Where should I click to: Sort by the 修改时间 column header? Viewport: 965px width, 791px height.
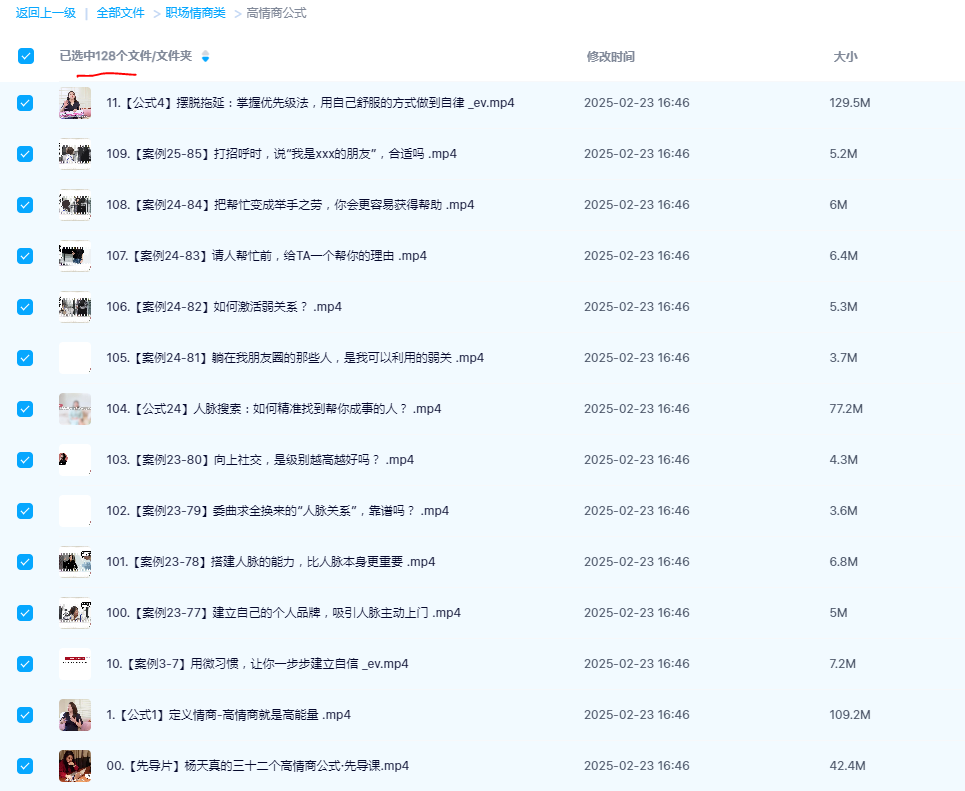coord(609,57)
